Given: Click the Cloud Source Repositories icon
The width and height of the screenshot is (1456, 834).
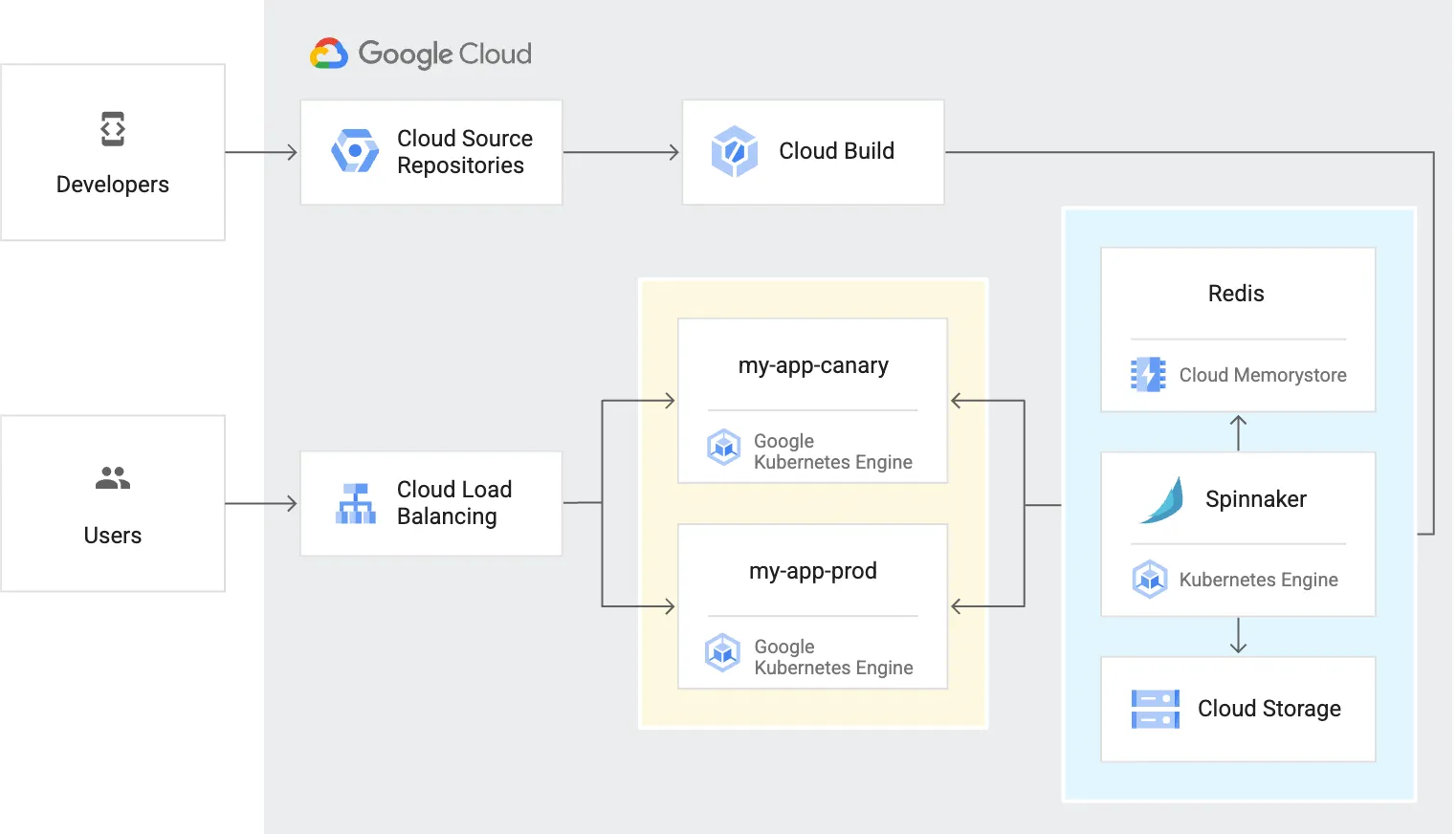Looking at the screenshot, I should (355, 151).
